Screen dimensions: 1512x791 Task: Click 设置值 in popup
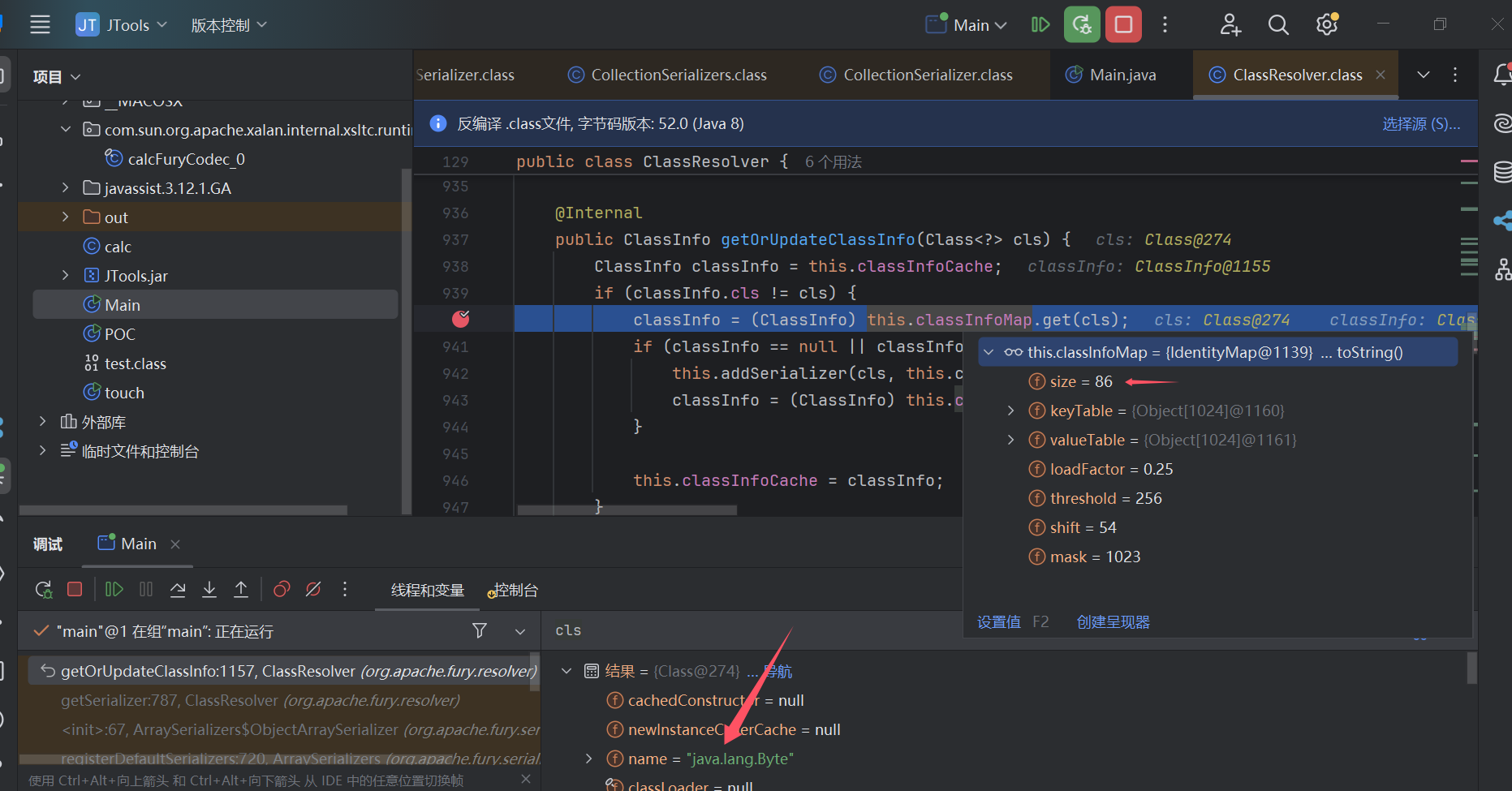click(999, 622)
